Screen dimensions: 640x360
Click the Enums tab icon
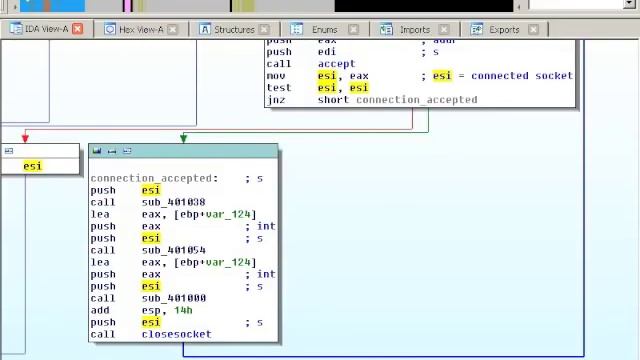[296, 29]
